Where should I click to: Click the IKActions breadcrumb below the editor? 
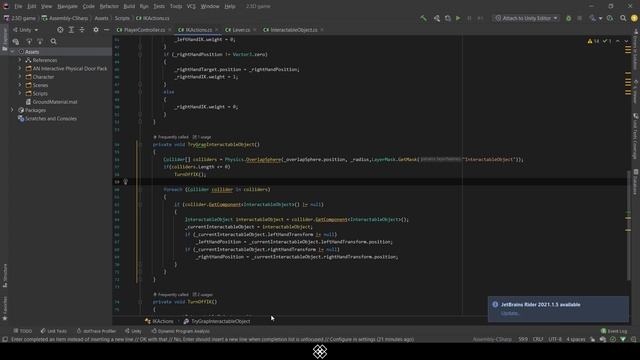pyautogui.click(x=159, y=321)
